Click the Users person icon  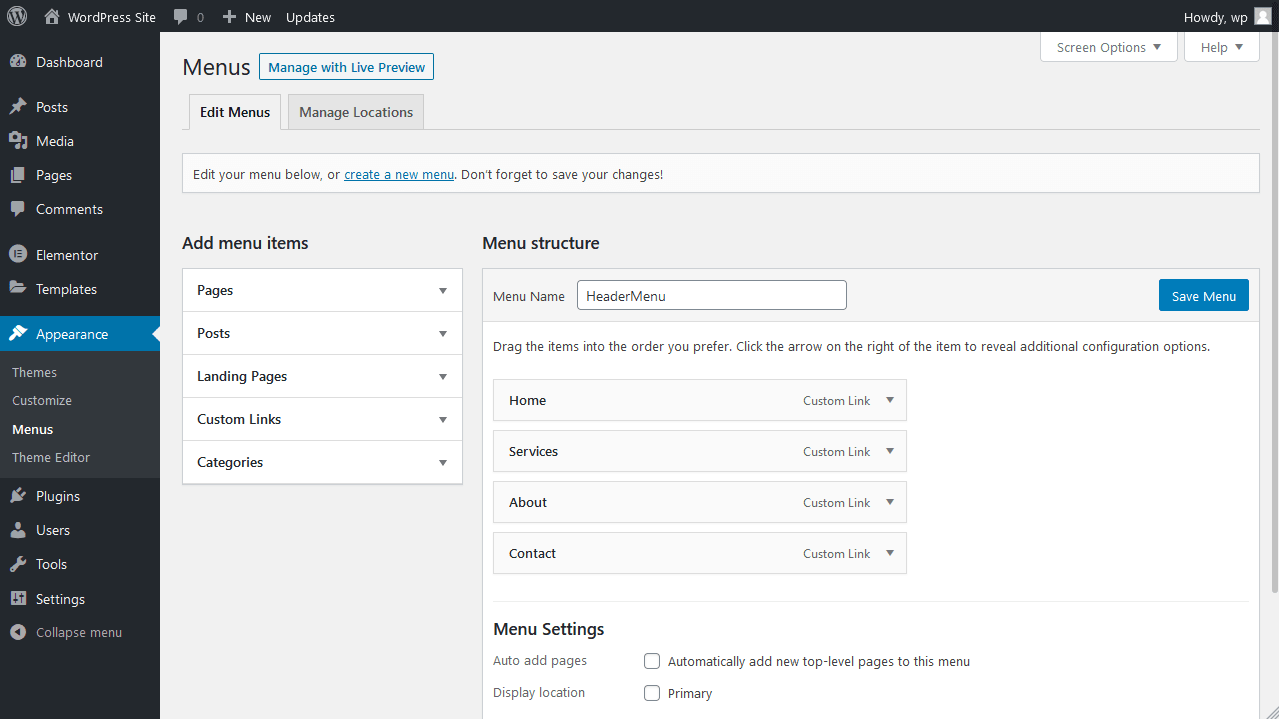pyautogui.click(x=18, y=530)
